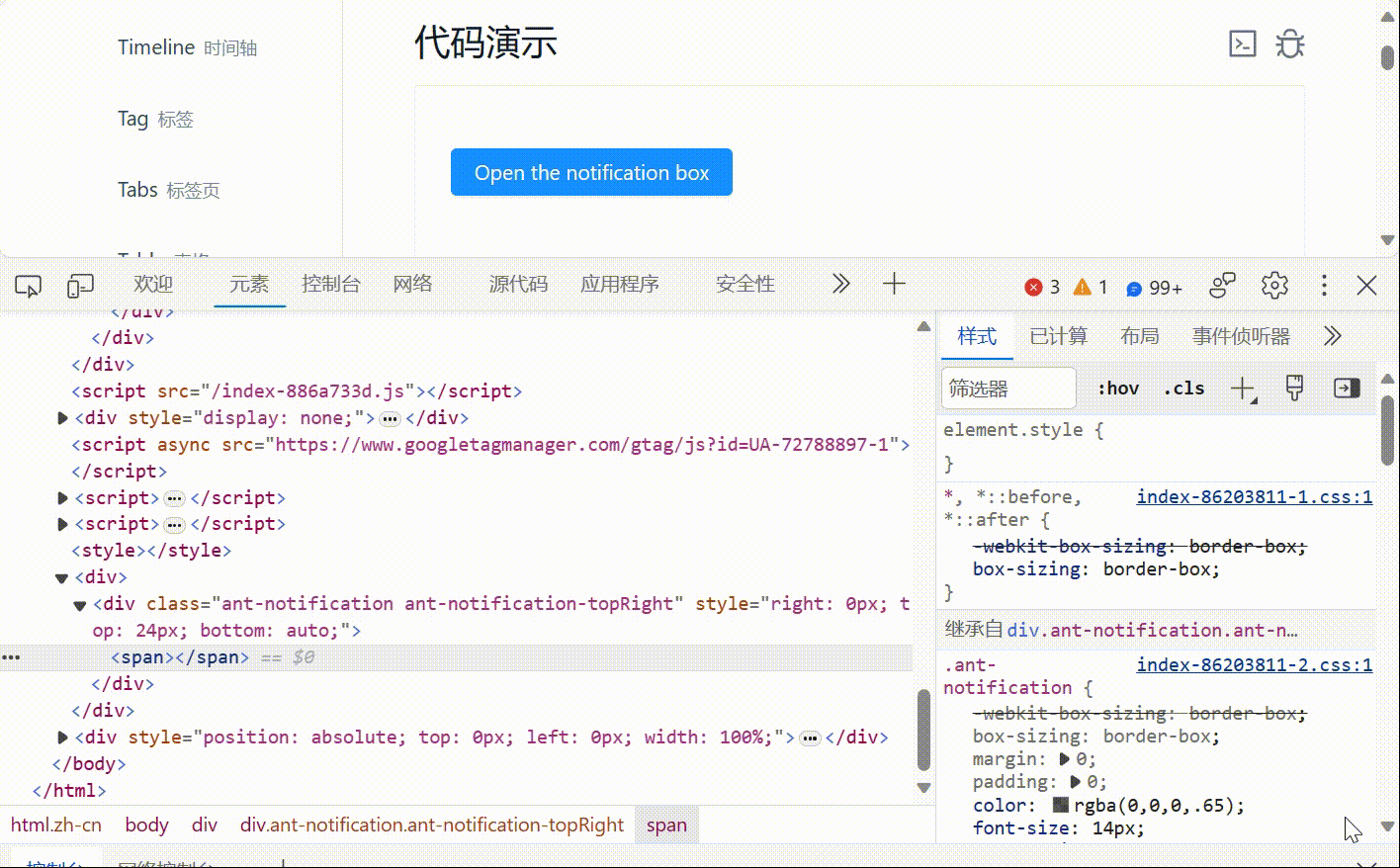Image resolution: width=1400 pixels, height=868 pixels.
Task: Select the 布局 layout pane tab
Action: pyautogui.click(x=1140, y=336)
